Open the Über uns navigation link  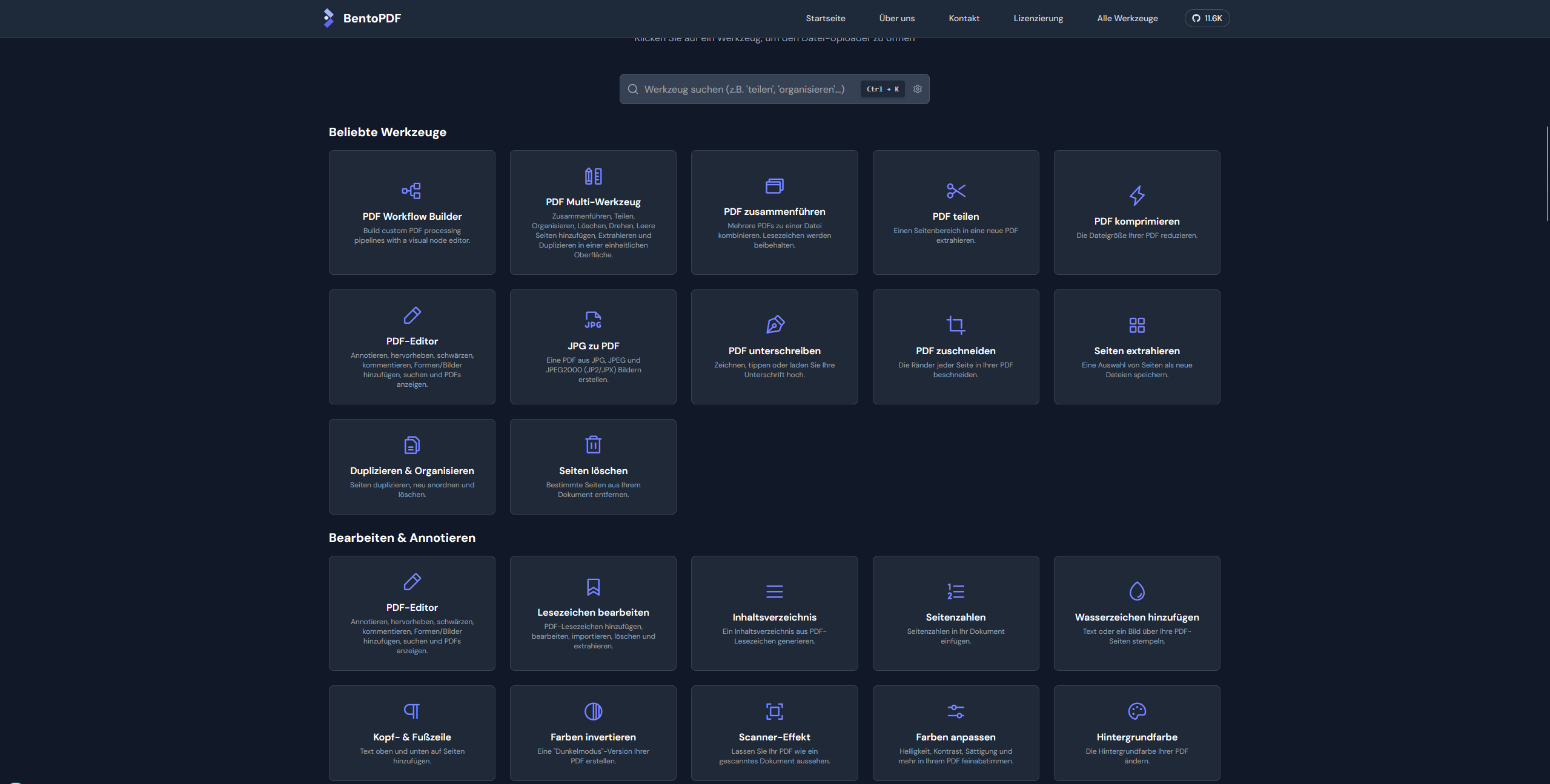coord(896,18)
